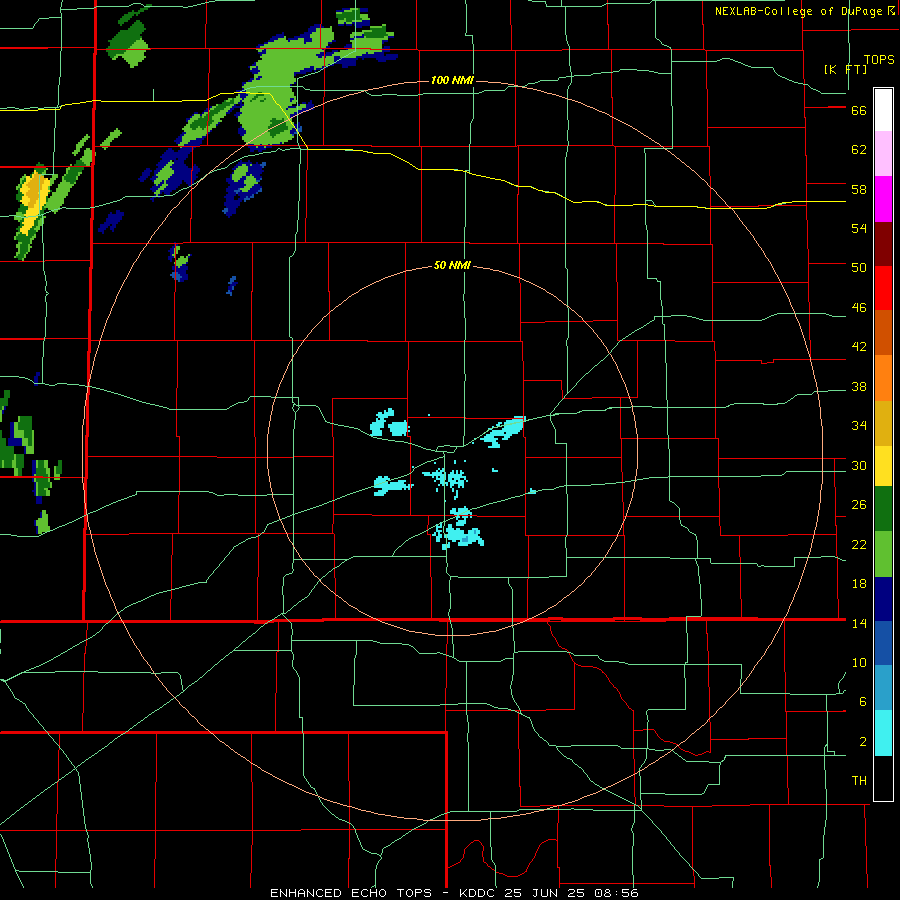Click the '[K FT]' units label
900x900 pixels.
pos(845,69)
